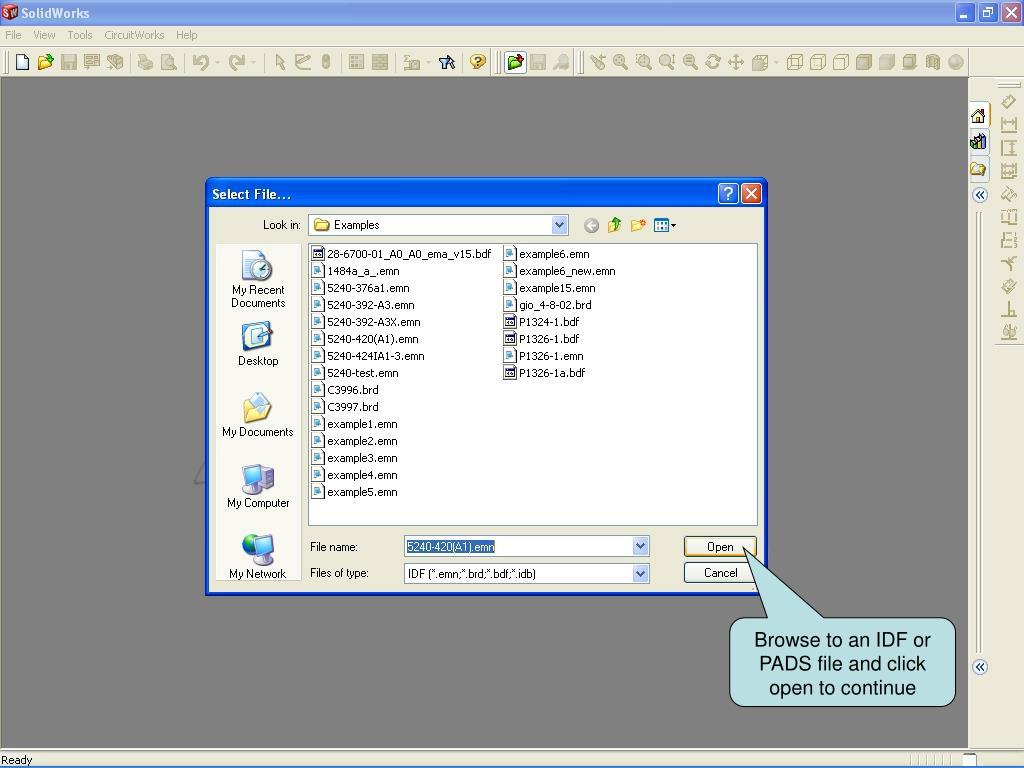Go to My Computer location
The width and height of the screenshot is (1024, 768).
[258, 486]
